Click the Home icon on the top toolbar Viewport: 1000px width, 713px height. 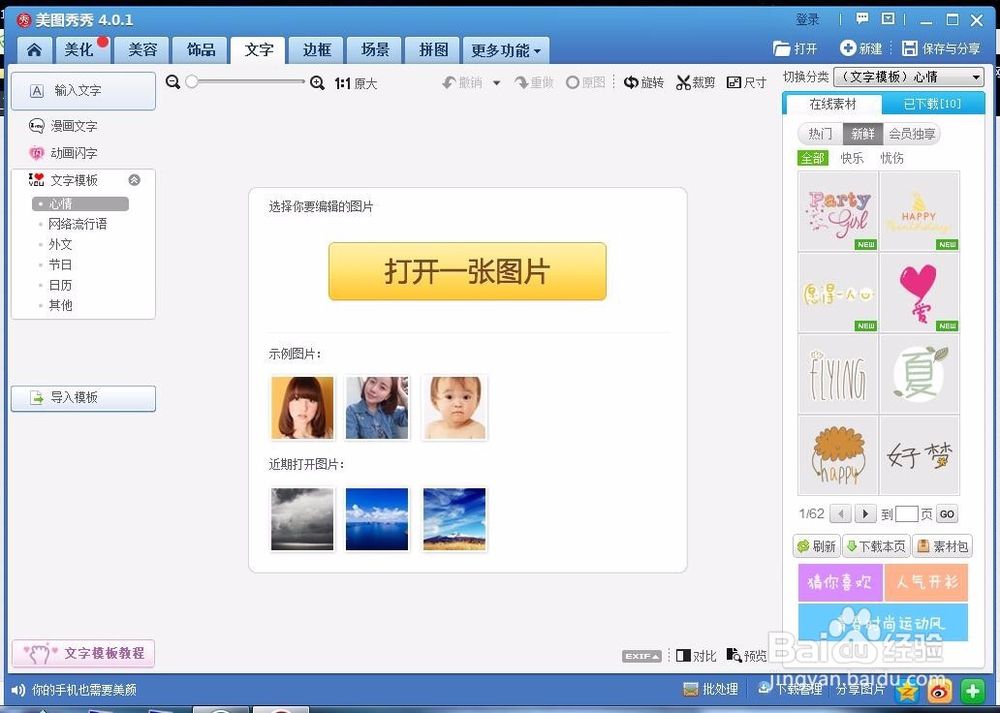tap(33, 48)
